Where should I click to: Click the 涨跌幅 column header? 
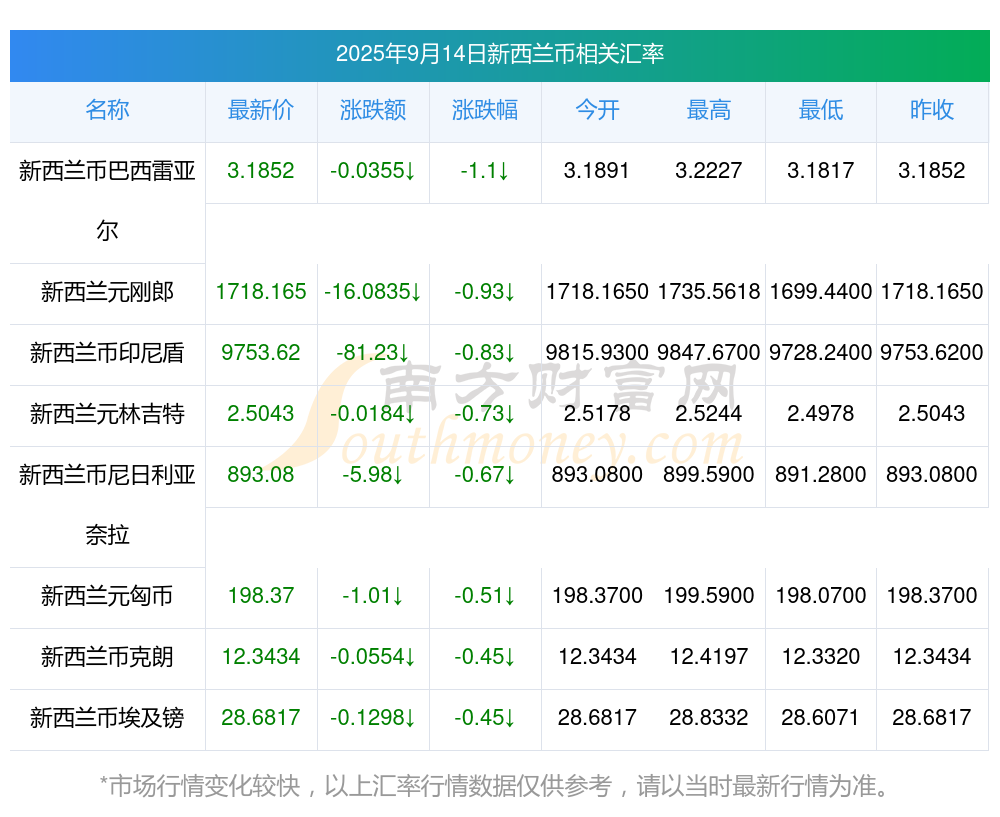pos(485,110)
